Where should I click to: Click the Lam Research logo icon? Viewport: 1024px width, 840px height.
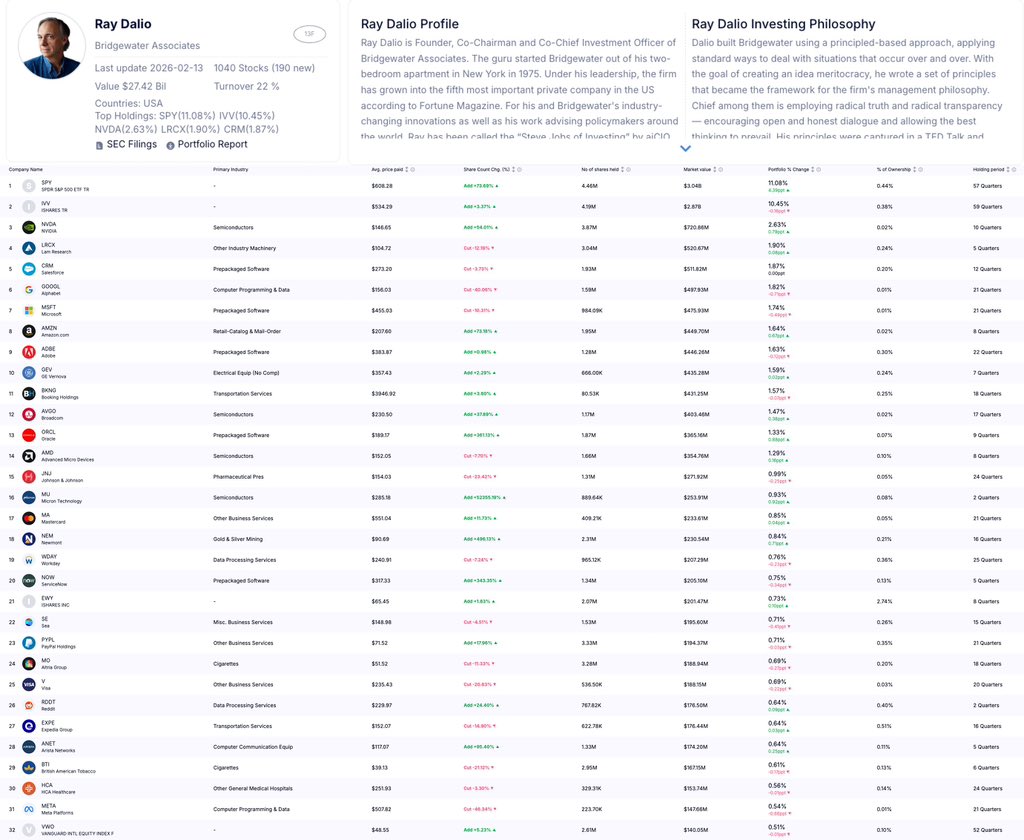pos(29,248)
